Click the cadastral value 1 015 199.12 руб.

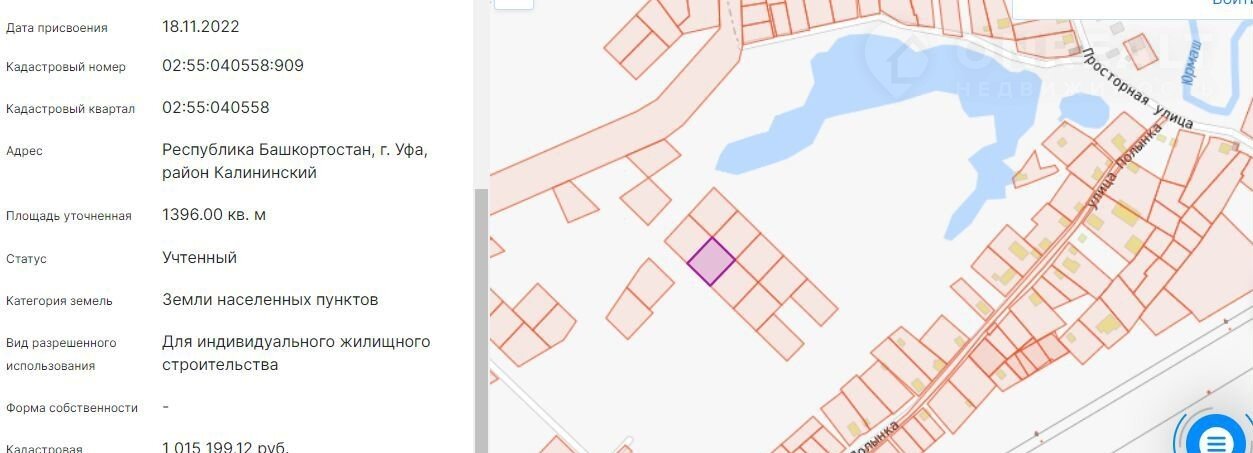(225, 446)
